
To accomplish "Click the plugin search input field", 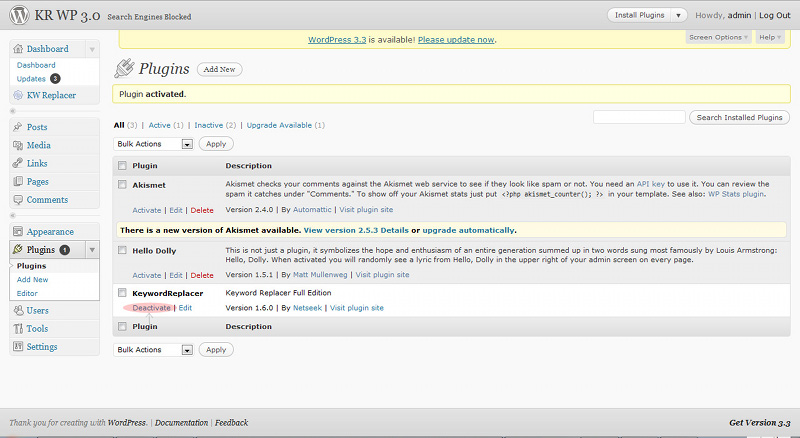I will tap(639, 117).
